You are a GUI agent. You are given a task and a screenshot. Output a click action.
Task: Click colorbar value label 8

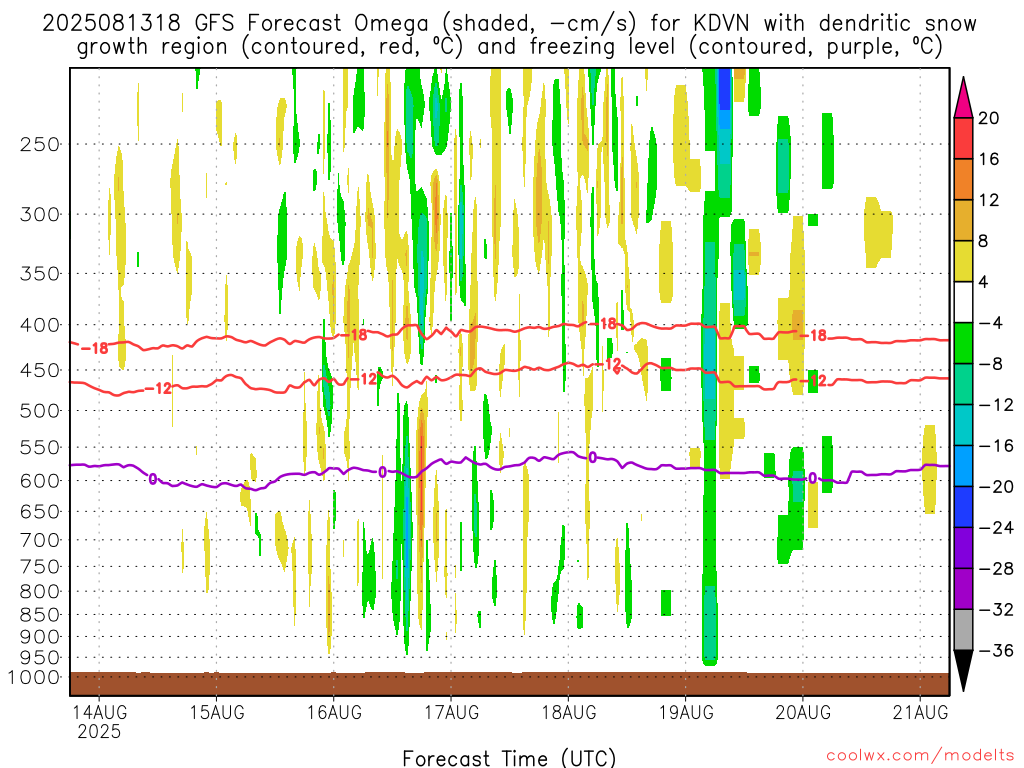click(x=984, y=241)
